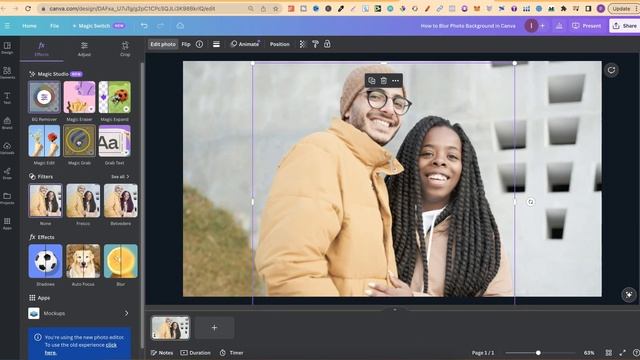Apply the Belvedere filter

tap(121, 201)
